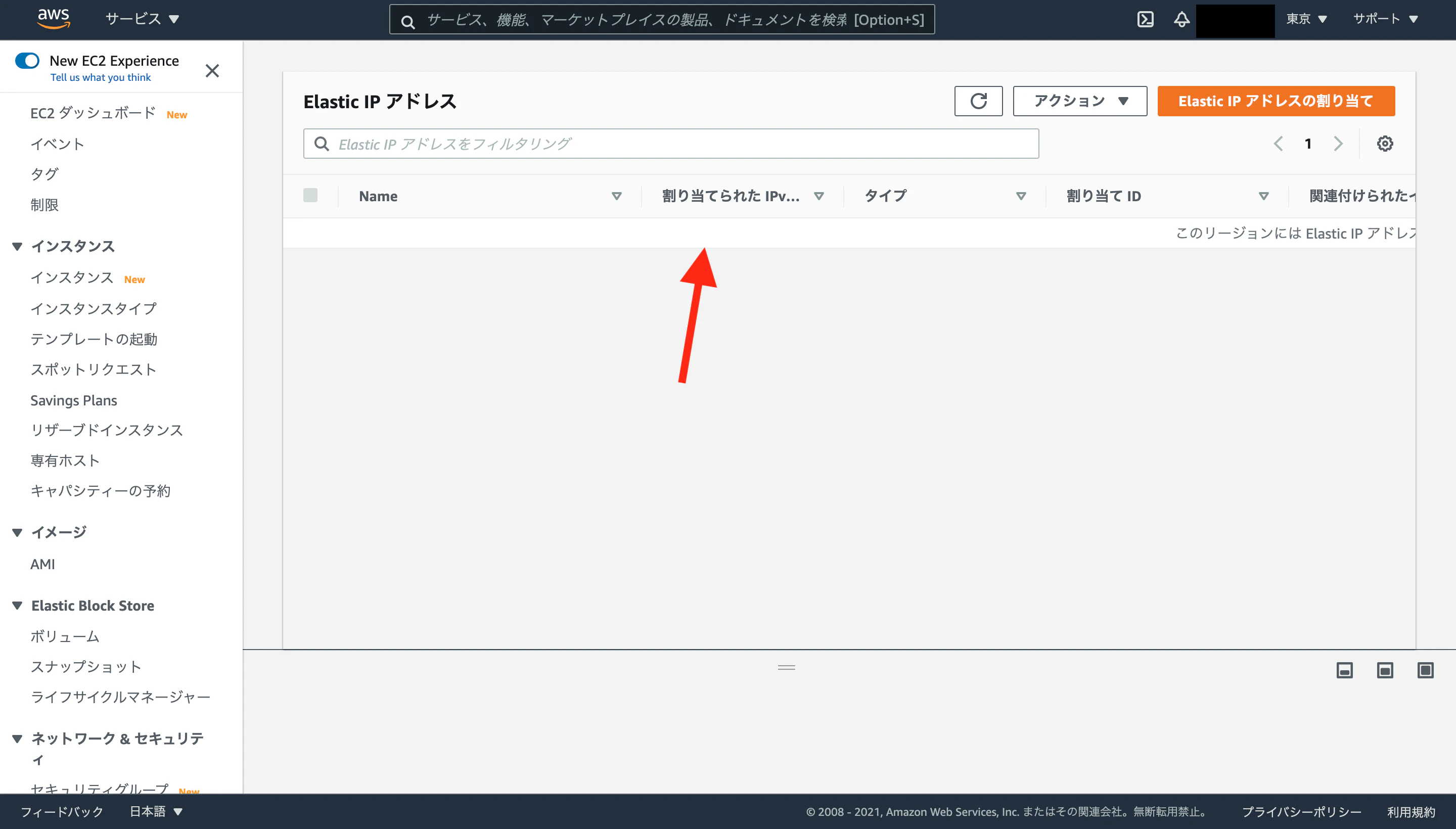Open EC2 ダッシュボード in sidebar
Screen dimensions: 1456x829
click(93, 113)
